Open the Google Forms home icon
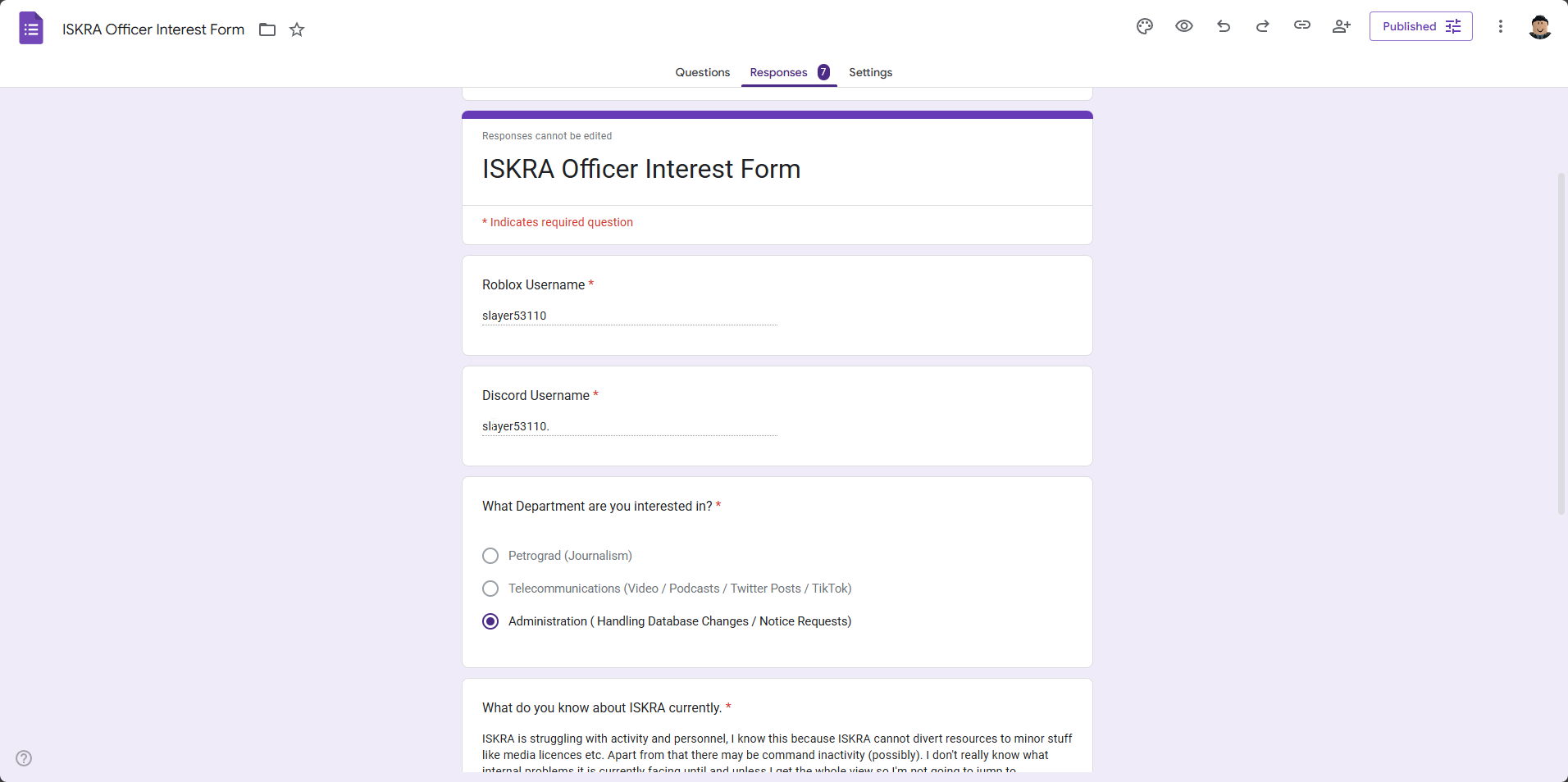Viewport: 1568px width, 782px height. [x=31, y=29]
